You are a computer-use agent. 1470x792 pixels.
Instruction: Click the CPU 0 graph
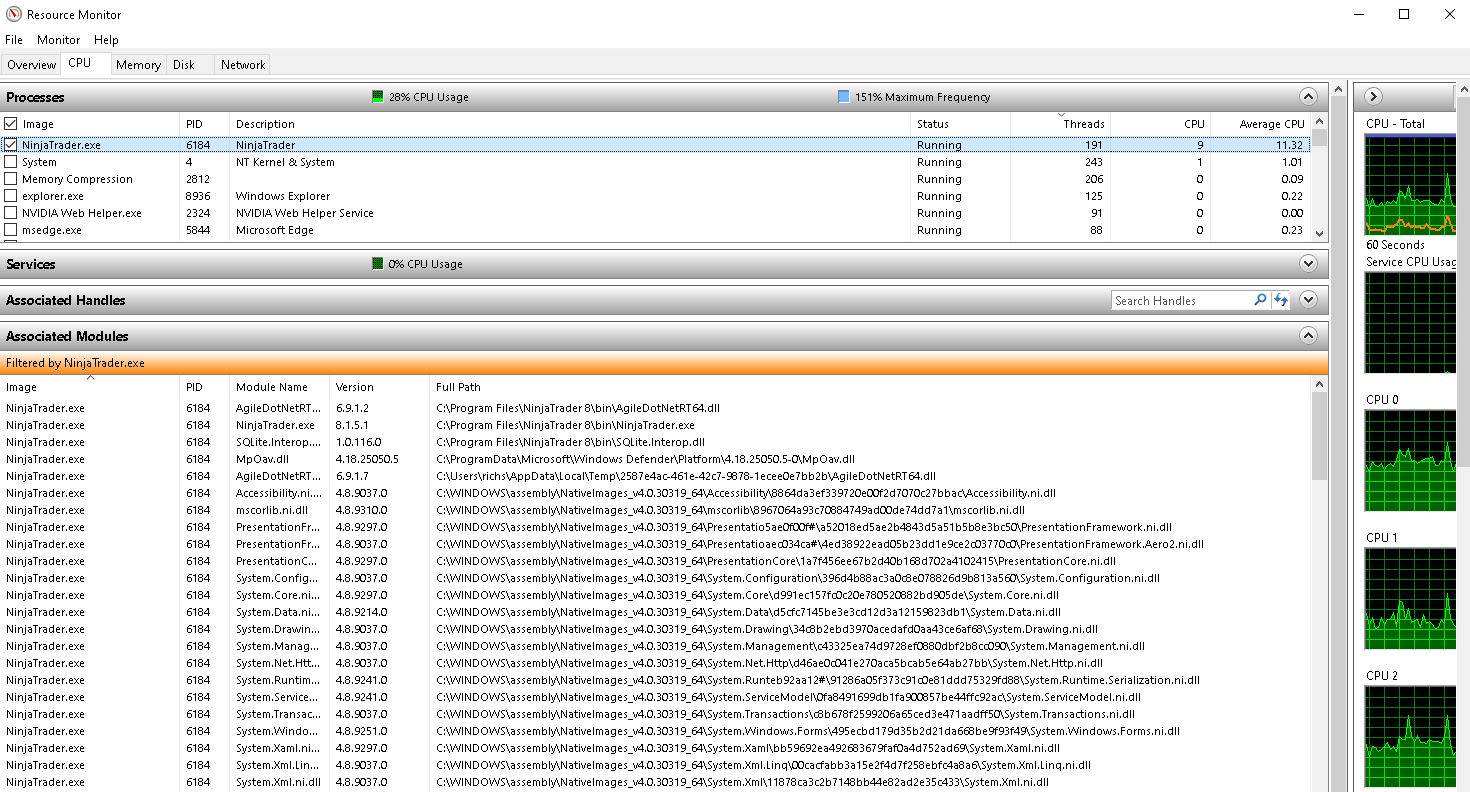click(x=1411, y=460)
